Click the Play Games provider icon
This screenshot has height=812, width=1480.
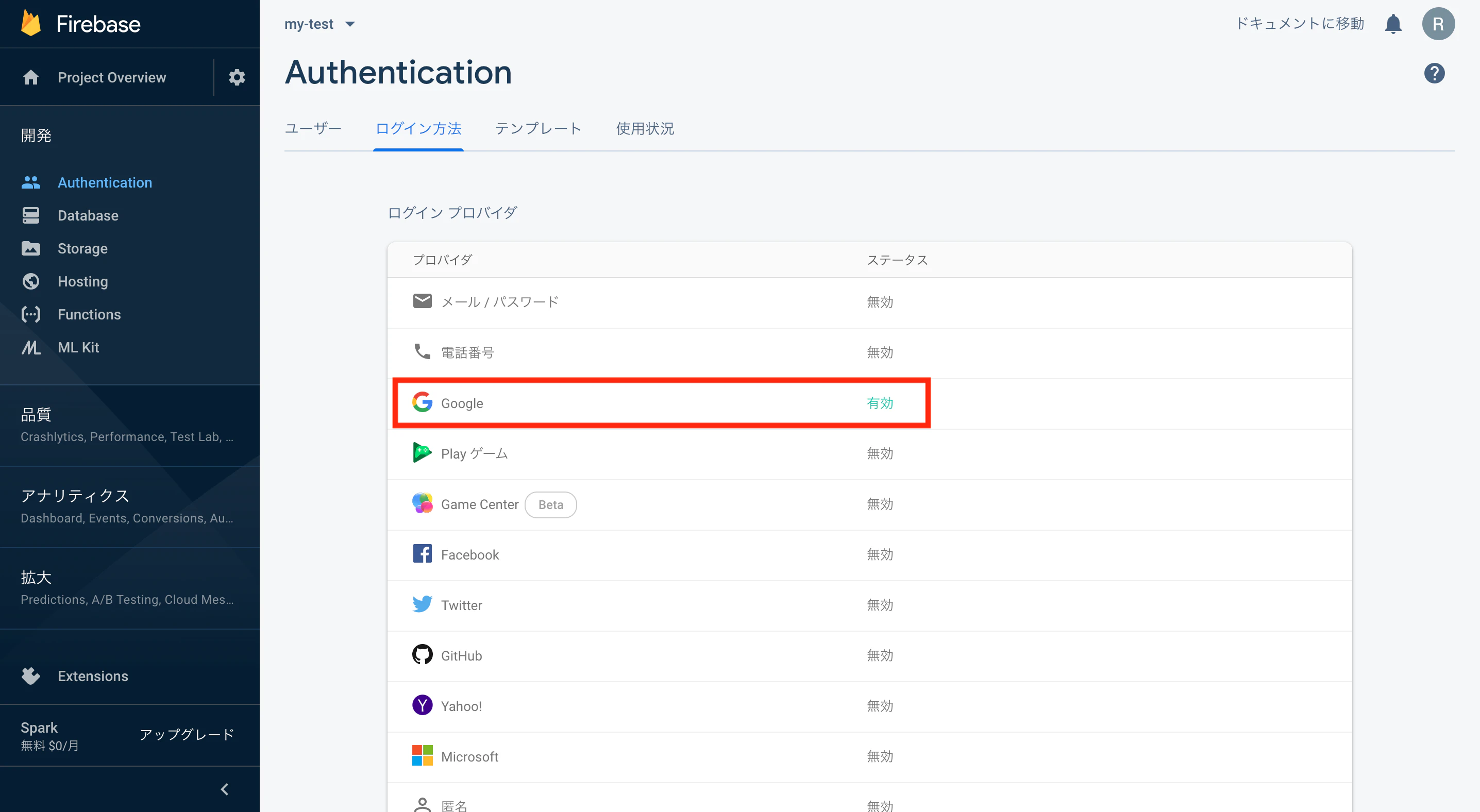coord(422,452)
